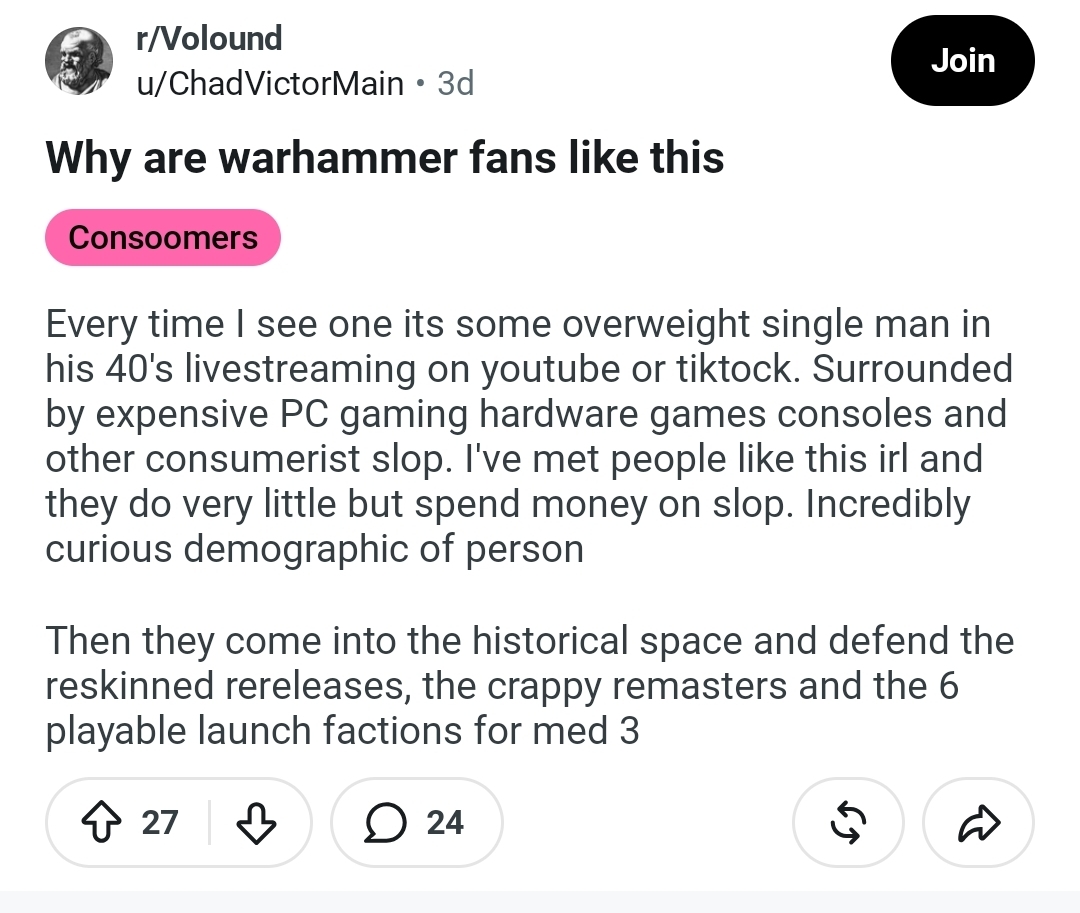Tap the paragraph about med 3 launch factions
The height and width of the screenshot is (913, 1080).
pos(529,685)
